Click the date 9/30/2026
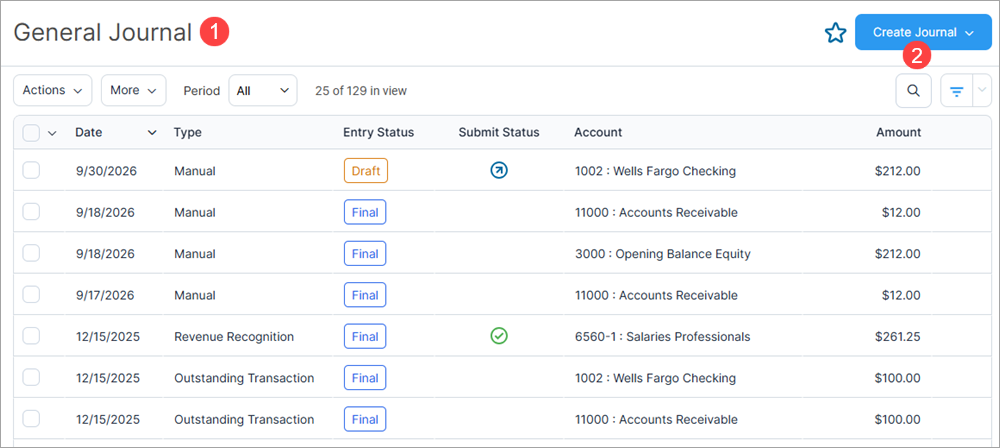 coord(106,171)
